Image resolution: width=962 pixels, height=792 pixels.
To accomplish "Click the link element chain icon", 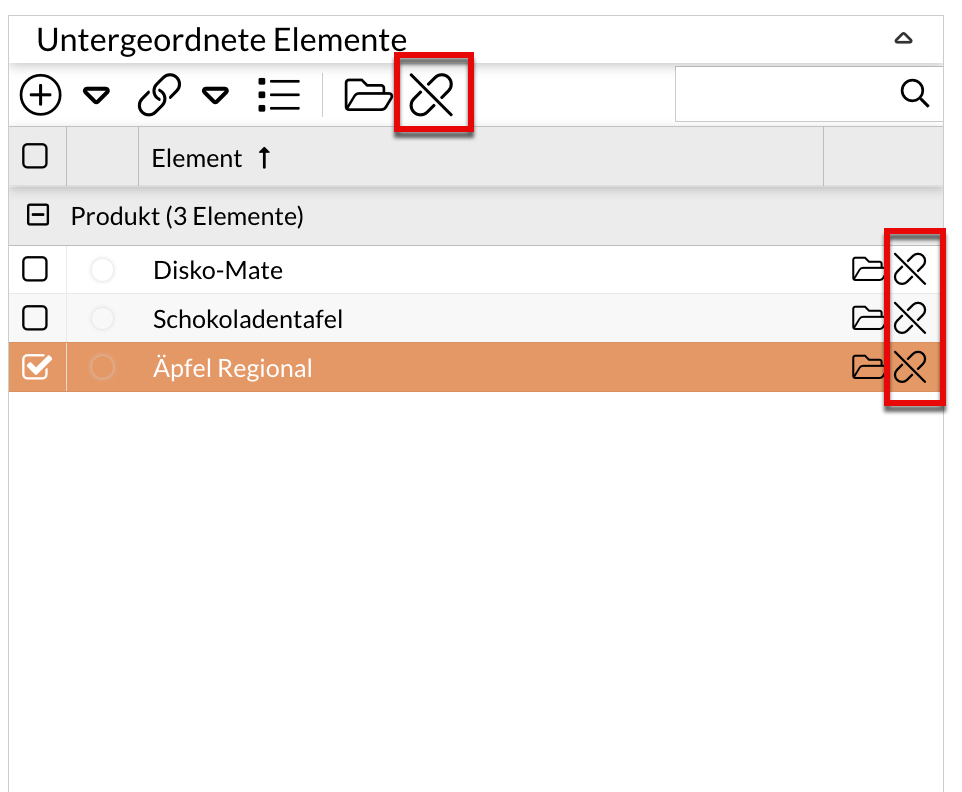I will click(x=159, y=95).
